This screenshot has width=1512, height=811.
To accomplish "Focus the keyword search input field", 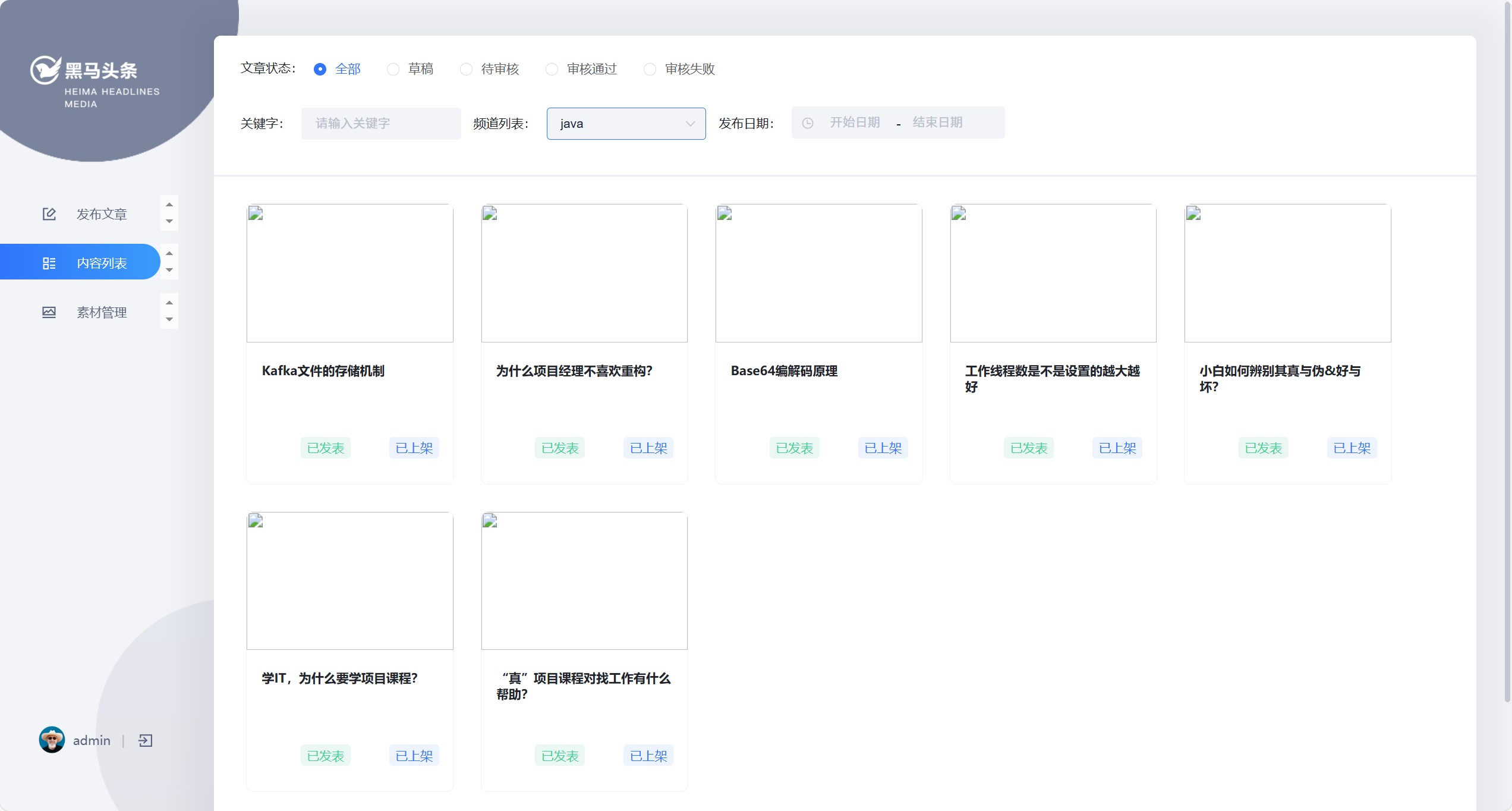I will tap(381, 124).
